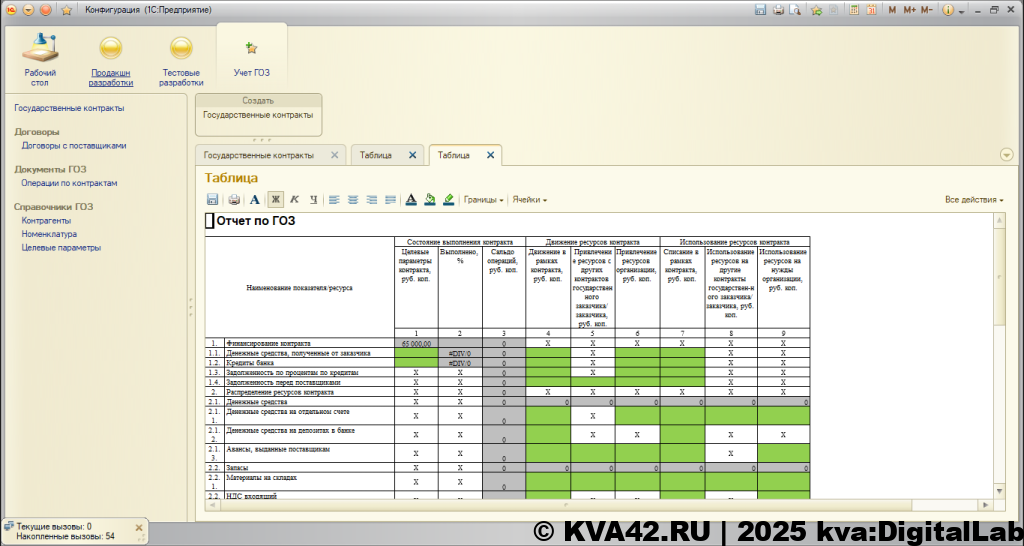Viewport: 1024px width, 546px height.
Task: Open Целевые параметры in the sidebar
Action: coord(61,247)
